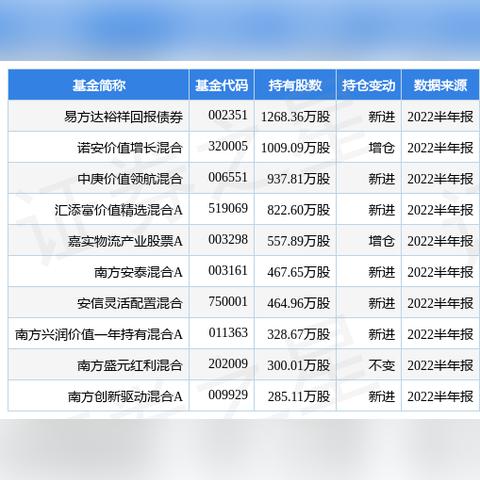The width and height of the screenshot is (480, 480).
Task: Select fund name 汇添富价值精选混合A
Action: [x=119, y=210]
